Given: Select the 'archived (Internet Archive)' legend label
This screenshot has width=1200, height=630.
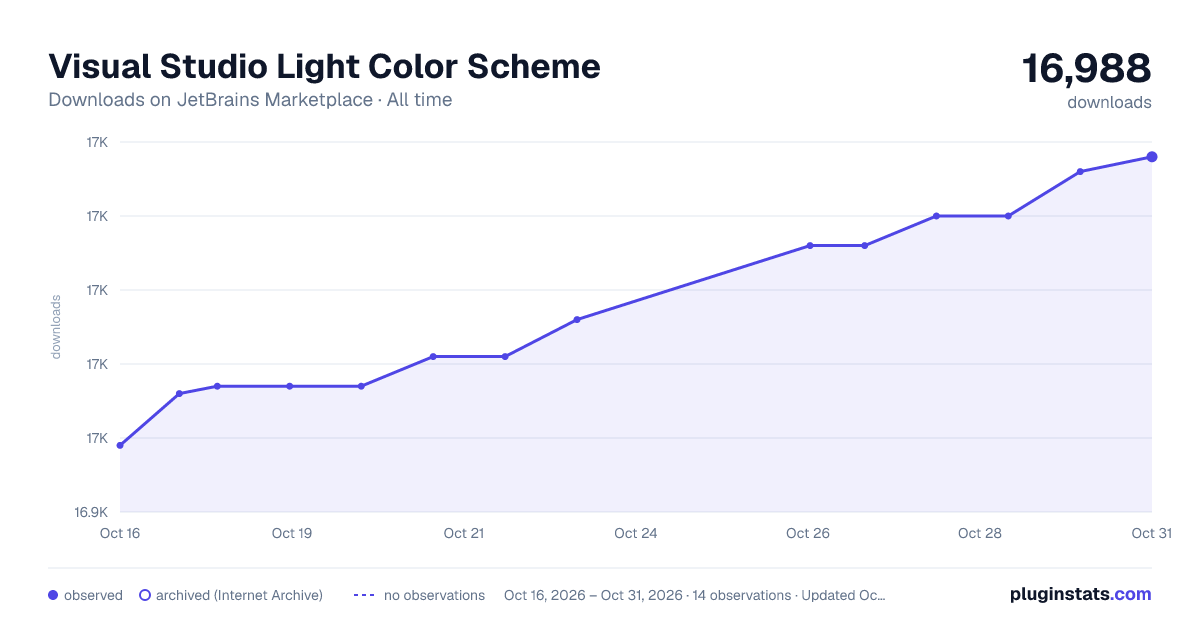Looking at the screenshot, I should pyautogui.click(x=239, y=595).
